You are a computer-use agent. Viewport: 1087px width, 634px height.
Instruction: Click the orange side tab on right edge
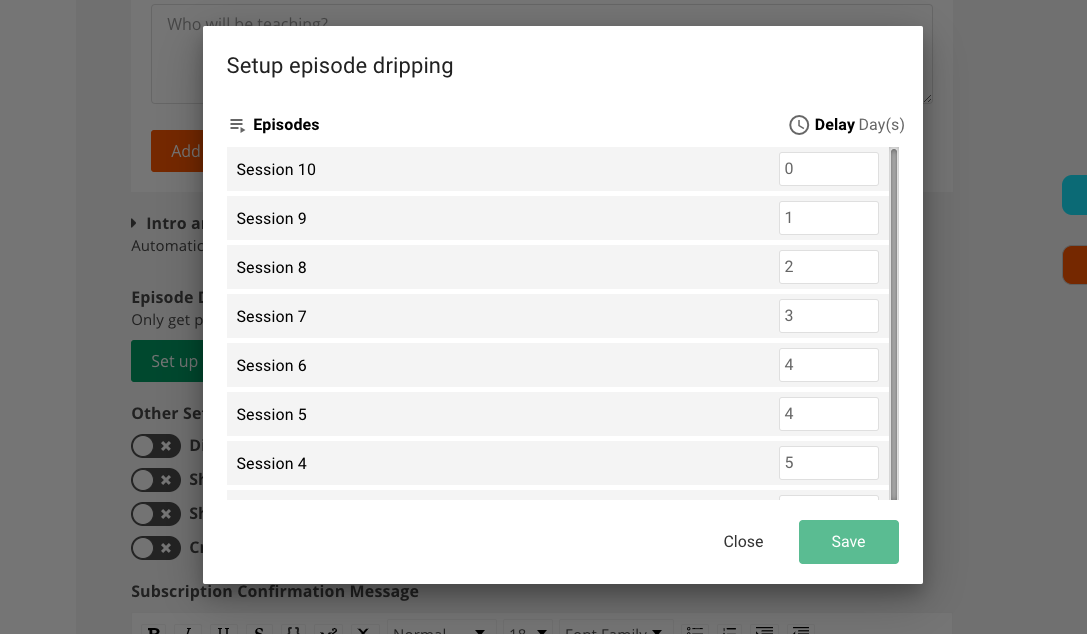(x=1075, y=265)
